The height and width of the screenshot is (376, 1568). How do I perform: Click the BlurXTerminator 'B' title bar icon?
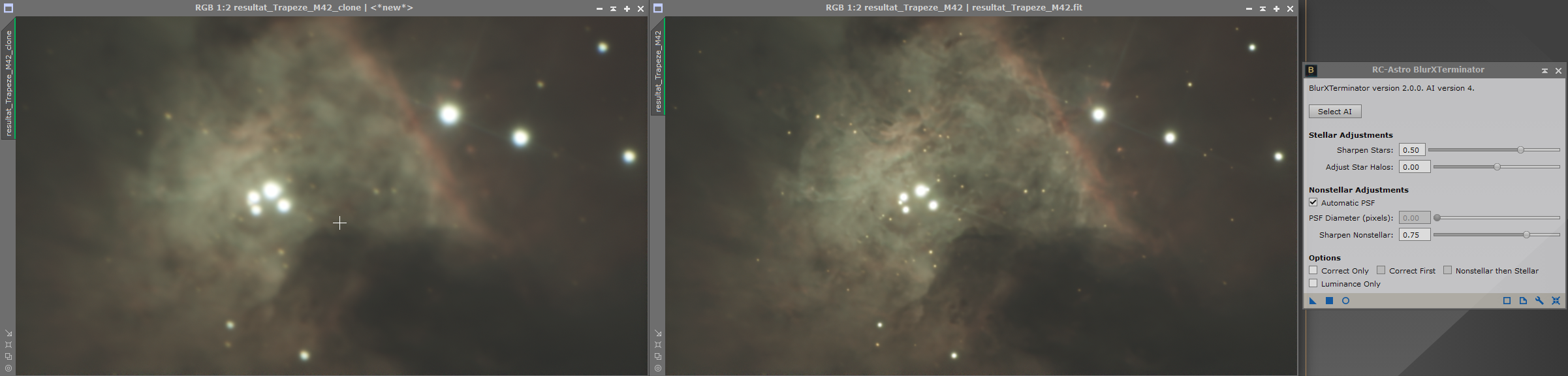tap(1311, 70)
